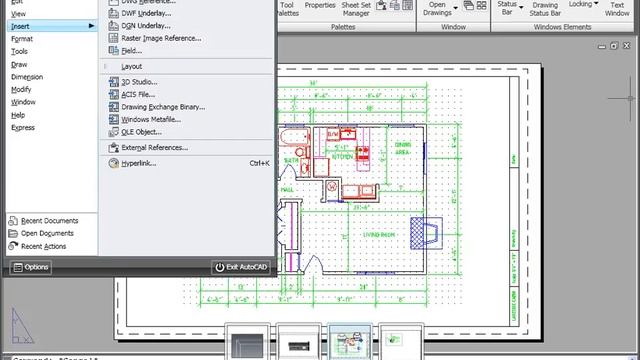This screenshot has height=360, width=640.
Task: Open the View menu
Action: pos(18,14)
